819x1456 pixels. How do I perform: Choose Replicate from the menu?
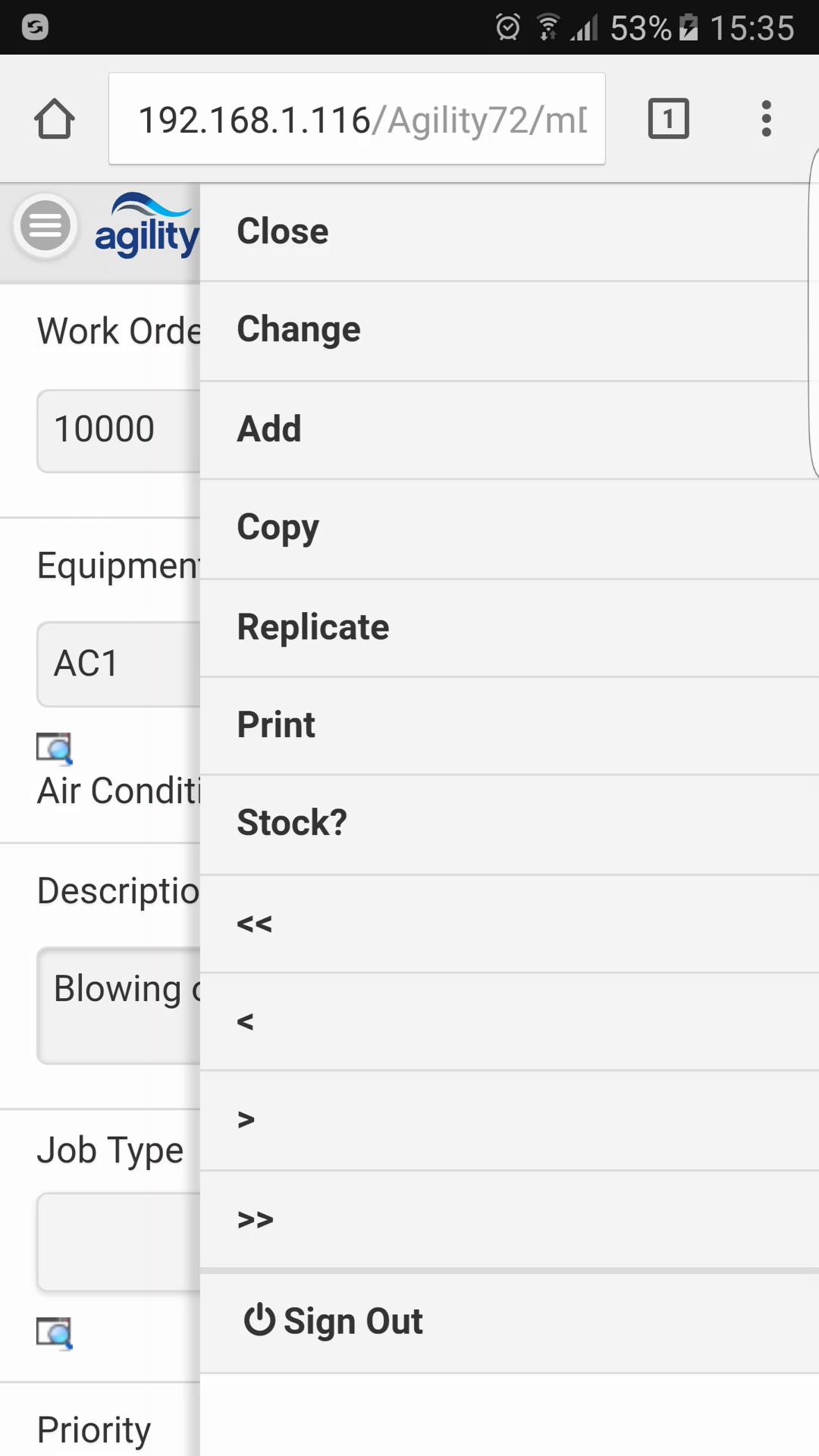(x=312, y=627)
